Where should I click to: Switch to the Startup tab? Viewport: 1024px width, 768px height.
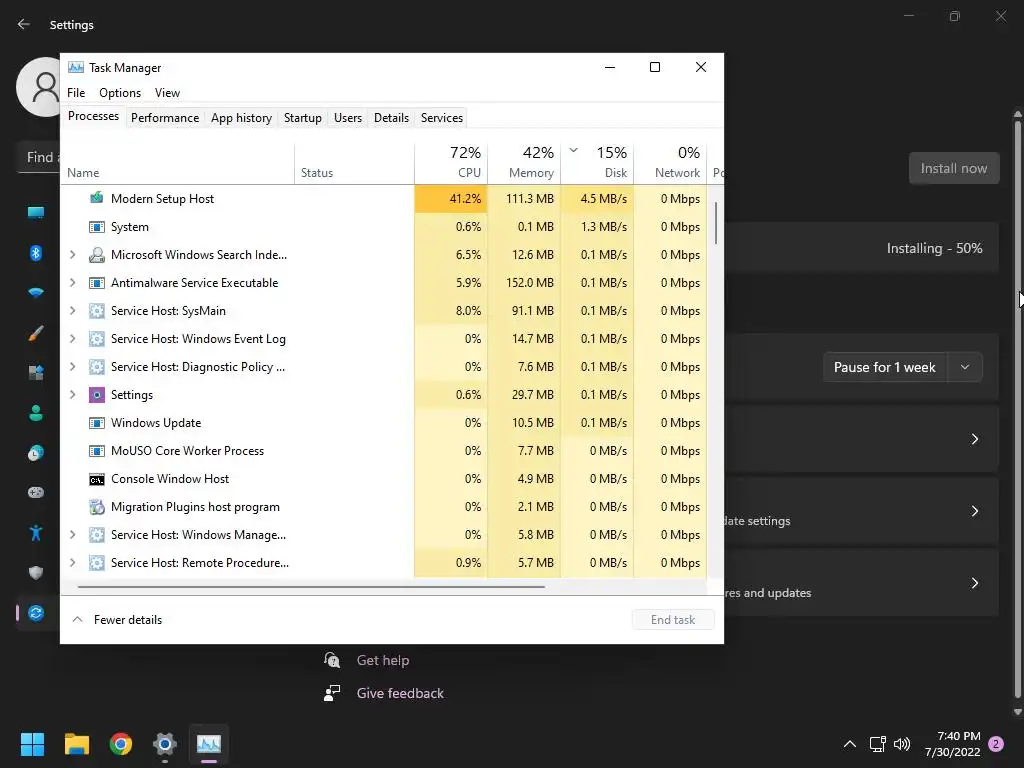click(302, 118)
